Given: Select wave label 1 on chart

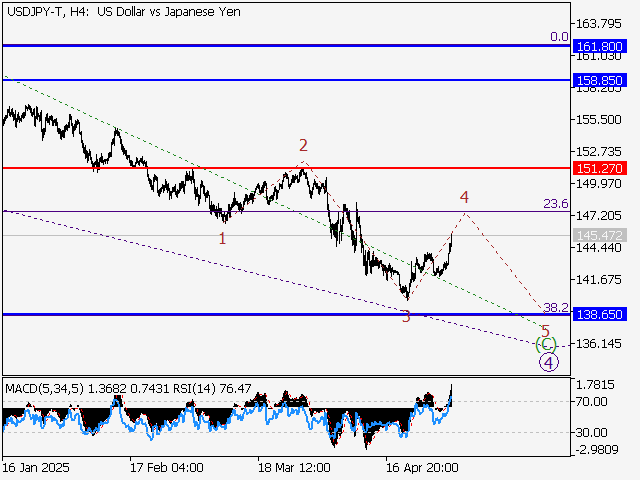Looking at the screenshot, I should click(x=223, y=238).
